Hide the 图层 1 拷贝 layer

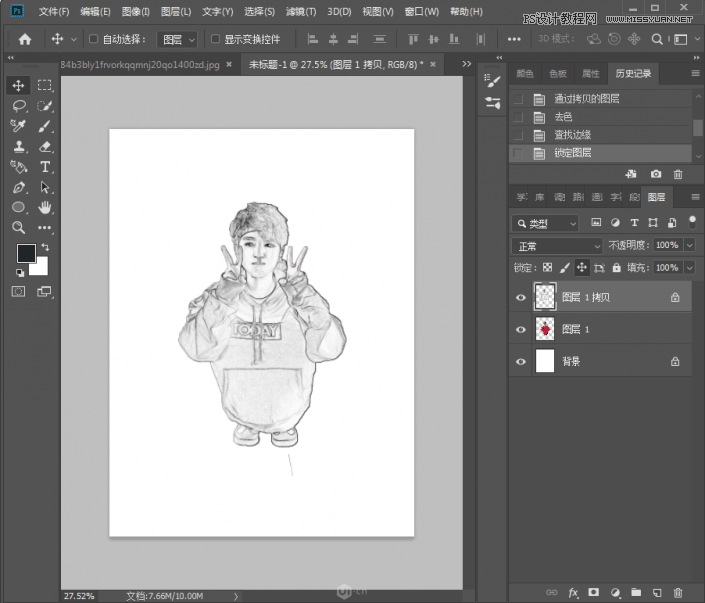pos(521,297)
